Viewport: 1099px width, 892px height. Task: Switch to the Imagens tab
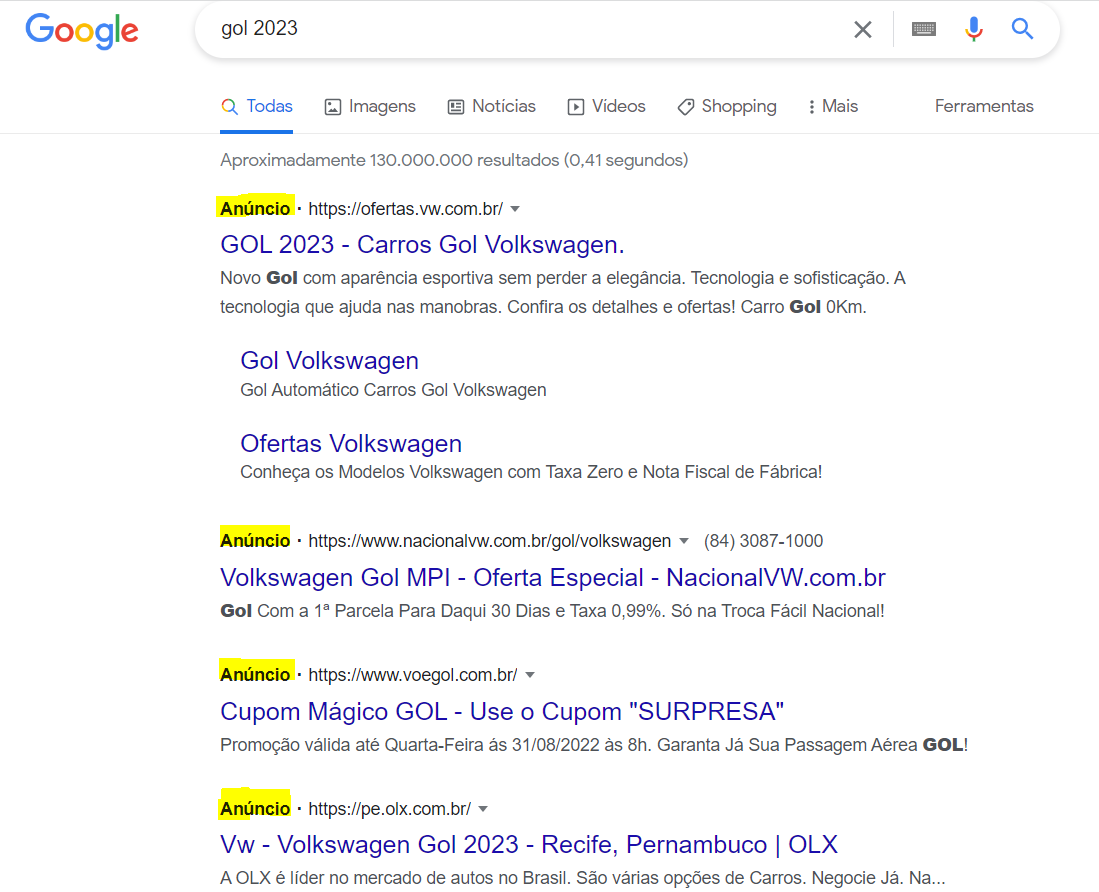370,107
